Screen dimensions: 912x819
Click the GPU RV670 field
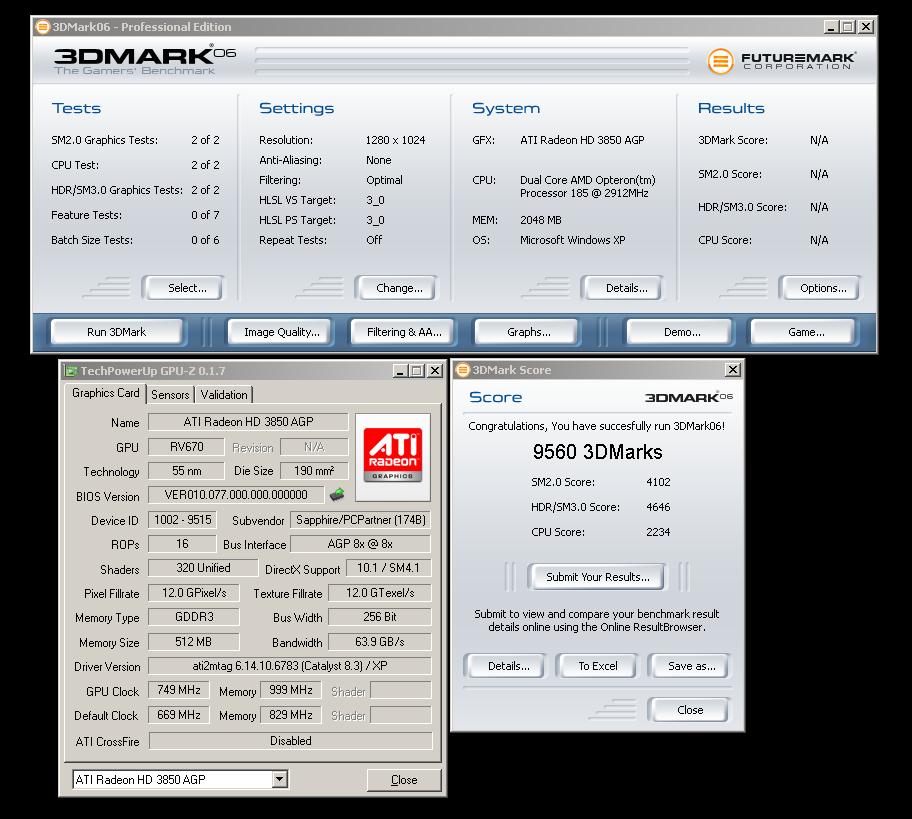(186, 447)
